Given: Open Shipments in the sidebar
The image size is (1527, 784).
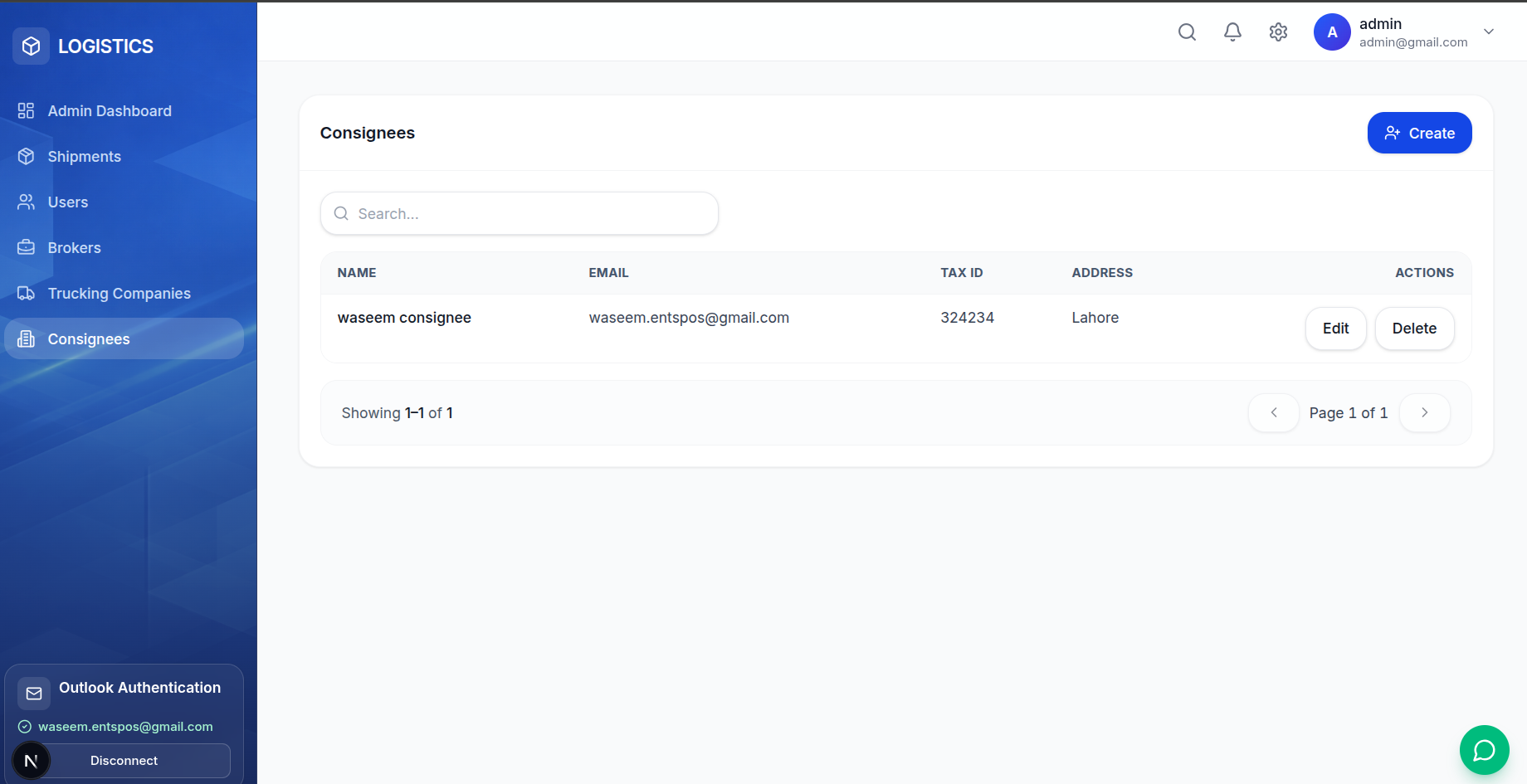Looking at the screenshot, I should (x=124, y=157).
